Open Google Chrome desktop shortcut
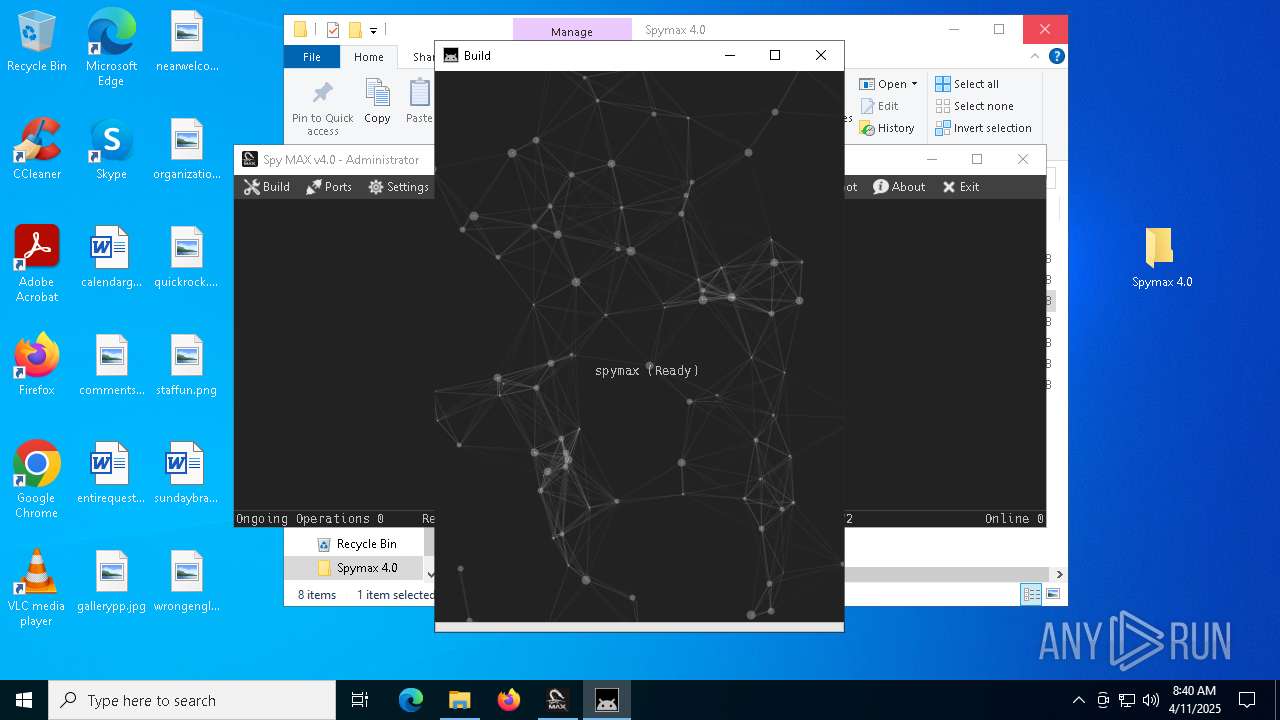 pyautogui.click(x=37, y=480)
